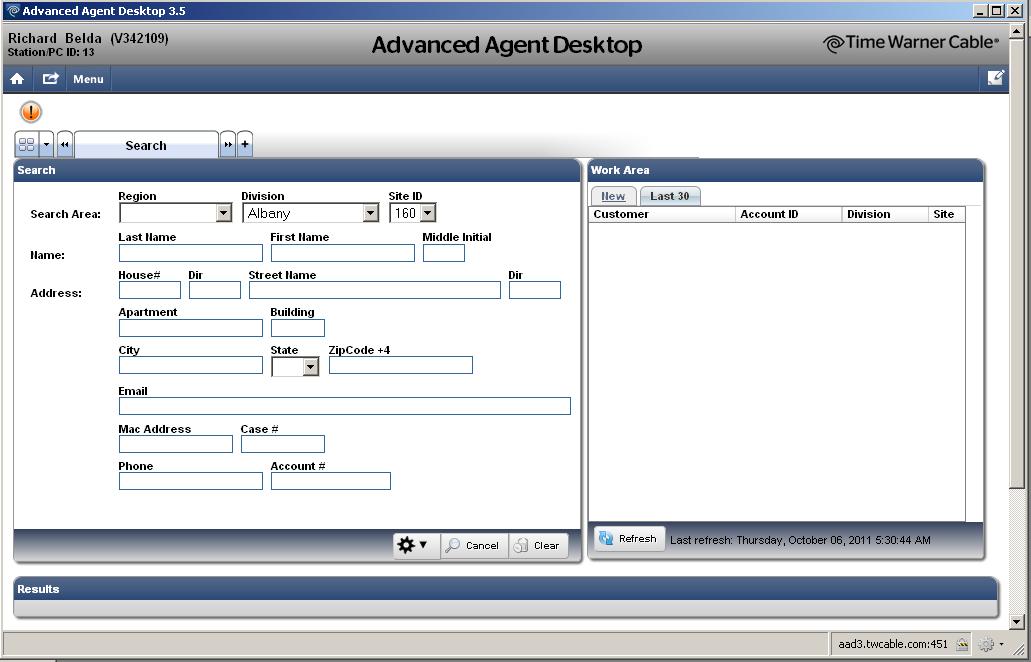
Task: Open the Menu in the navigation bar
Action: (88, 79)
